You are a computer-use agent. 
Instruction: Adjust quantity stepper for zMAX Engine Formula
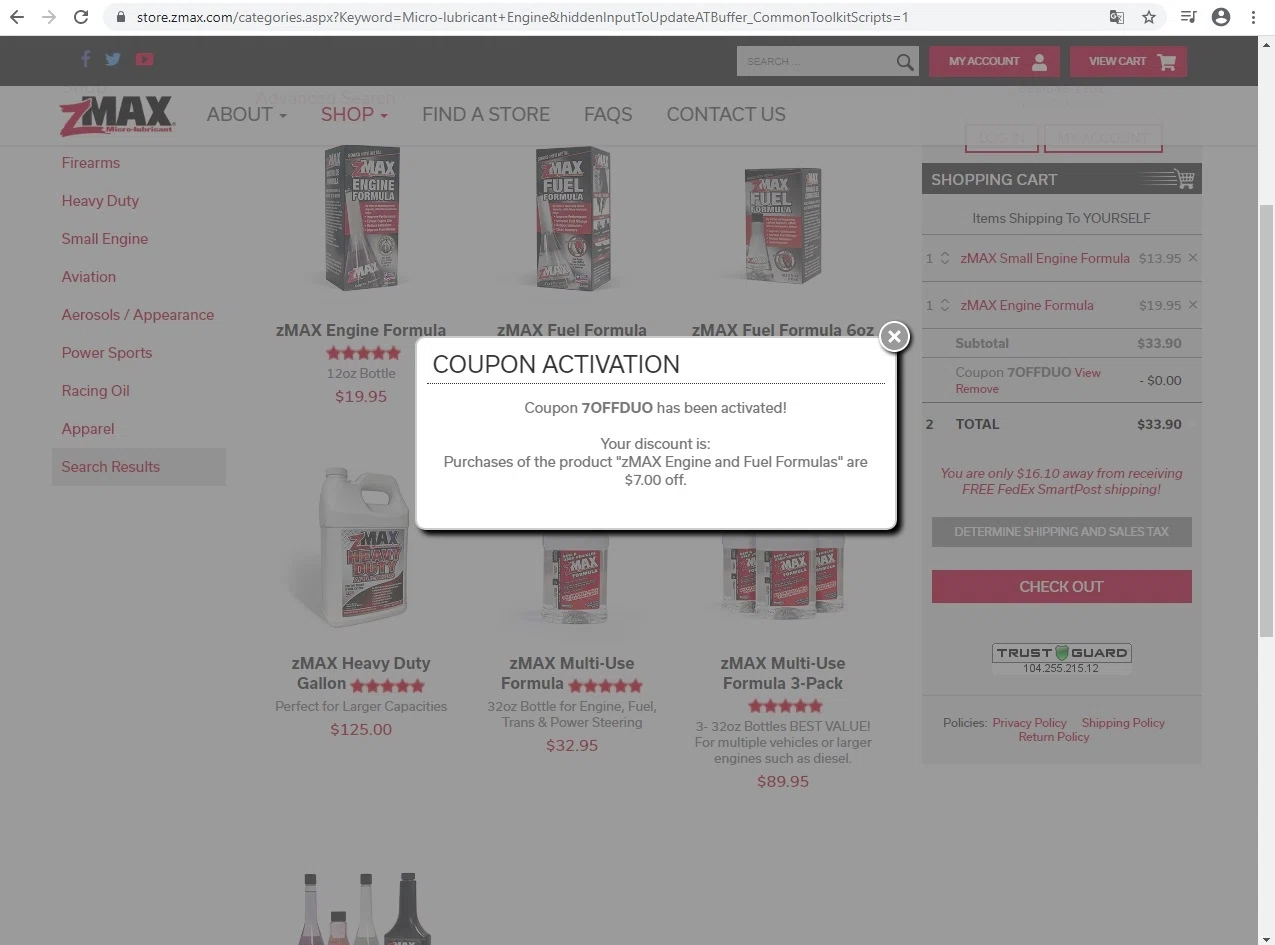tap(945, 305)
